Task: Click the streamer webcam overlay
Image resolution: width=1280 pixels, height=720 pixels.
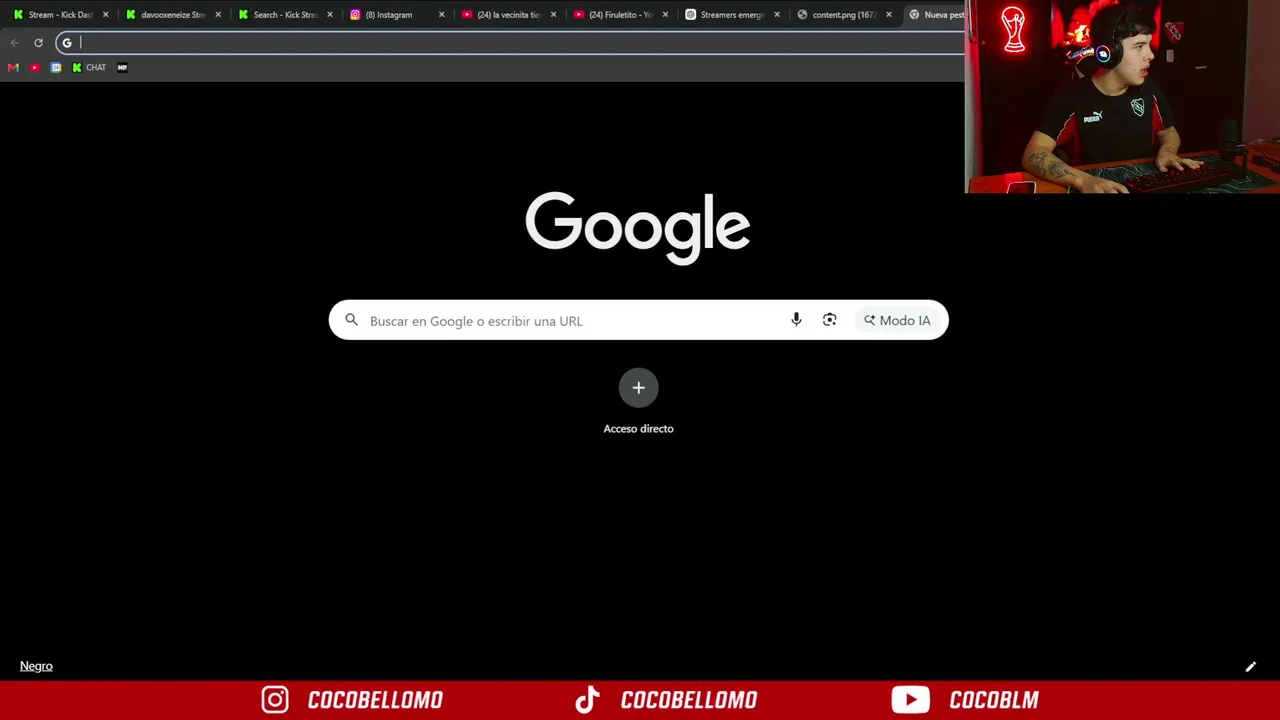Action: pos(1122,96)
